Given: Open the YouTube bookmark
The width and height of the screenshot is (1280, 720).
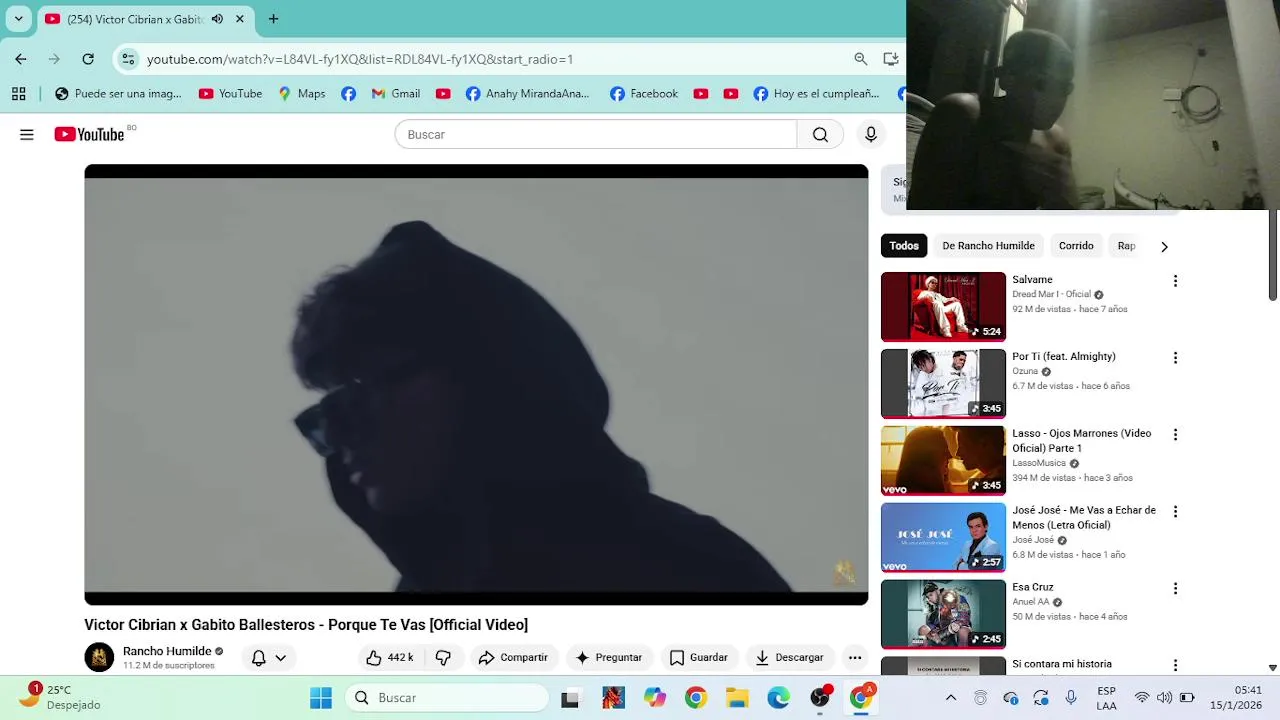Looking at the screenshot, I should 230,94.
